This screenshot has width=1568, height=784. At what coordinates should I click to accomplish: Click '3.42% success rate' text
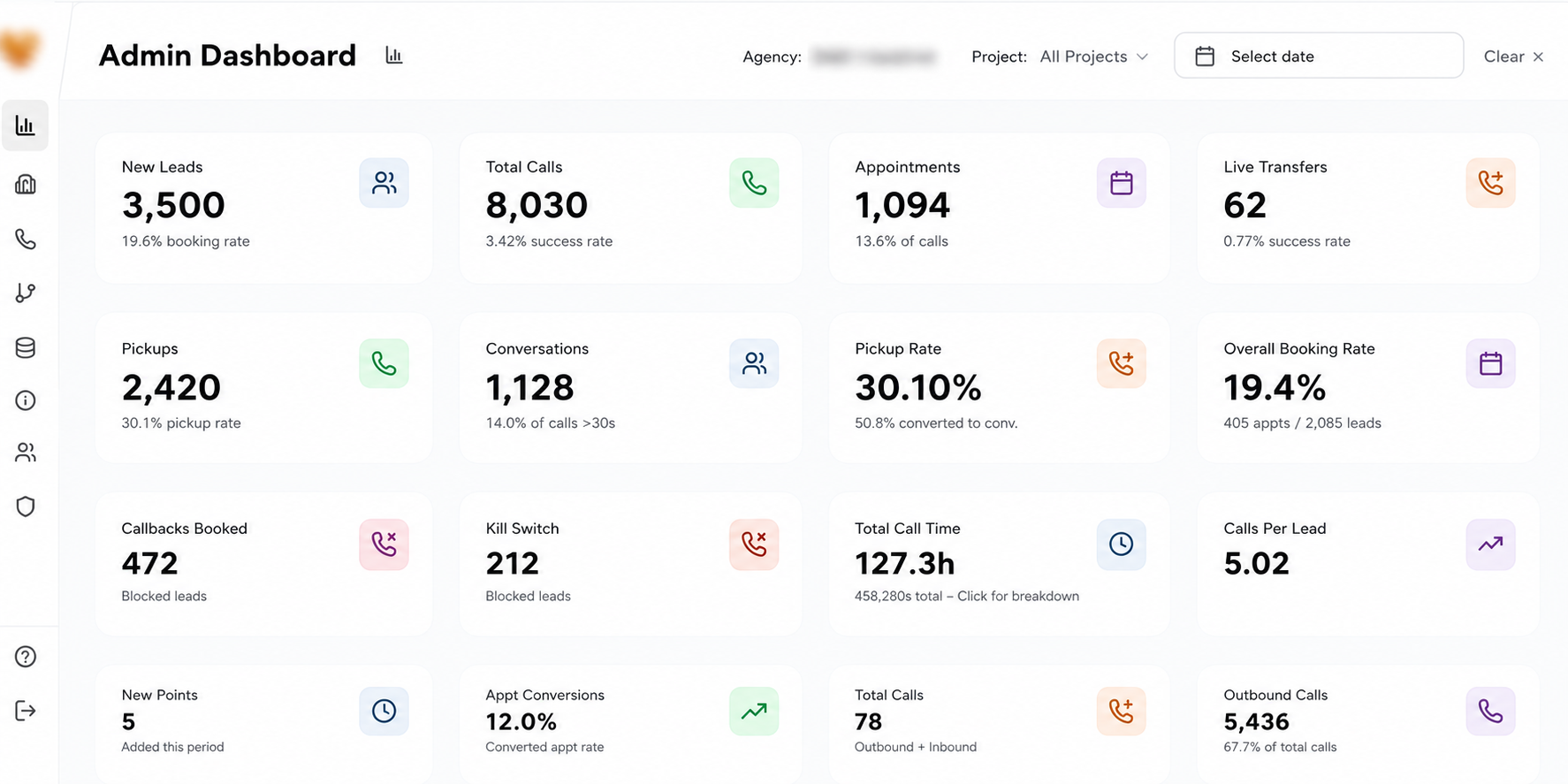click(x=549, y=241)
